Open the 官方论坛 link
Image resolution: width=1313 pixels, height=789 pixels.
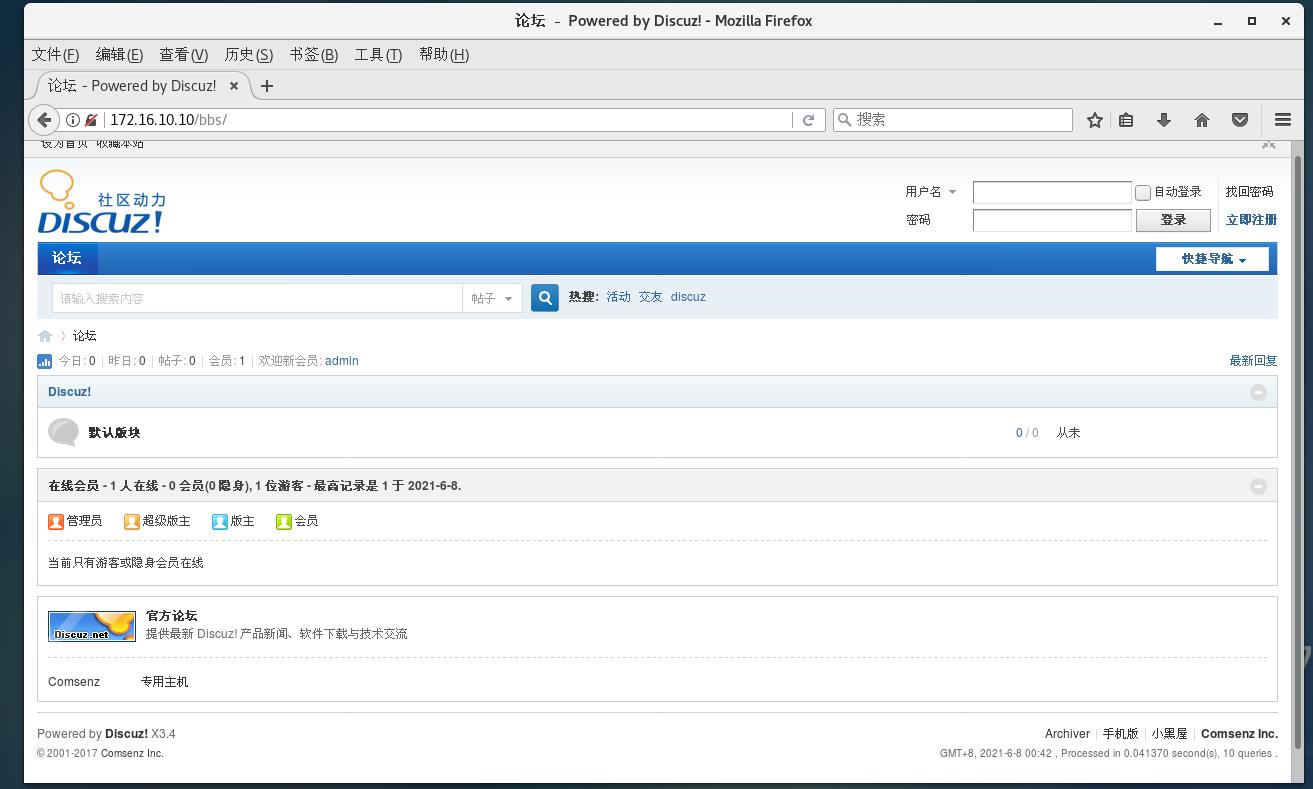coord(172,616)
